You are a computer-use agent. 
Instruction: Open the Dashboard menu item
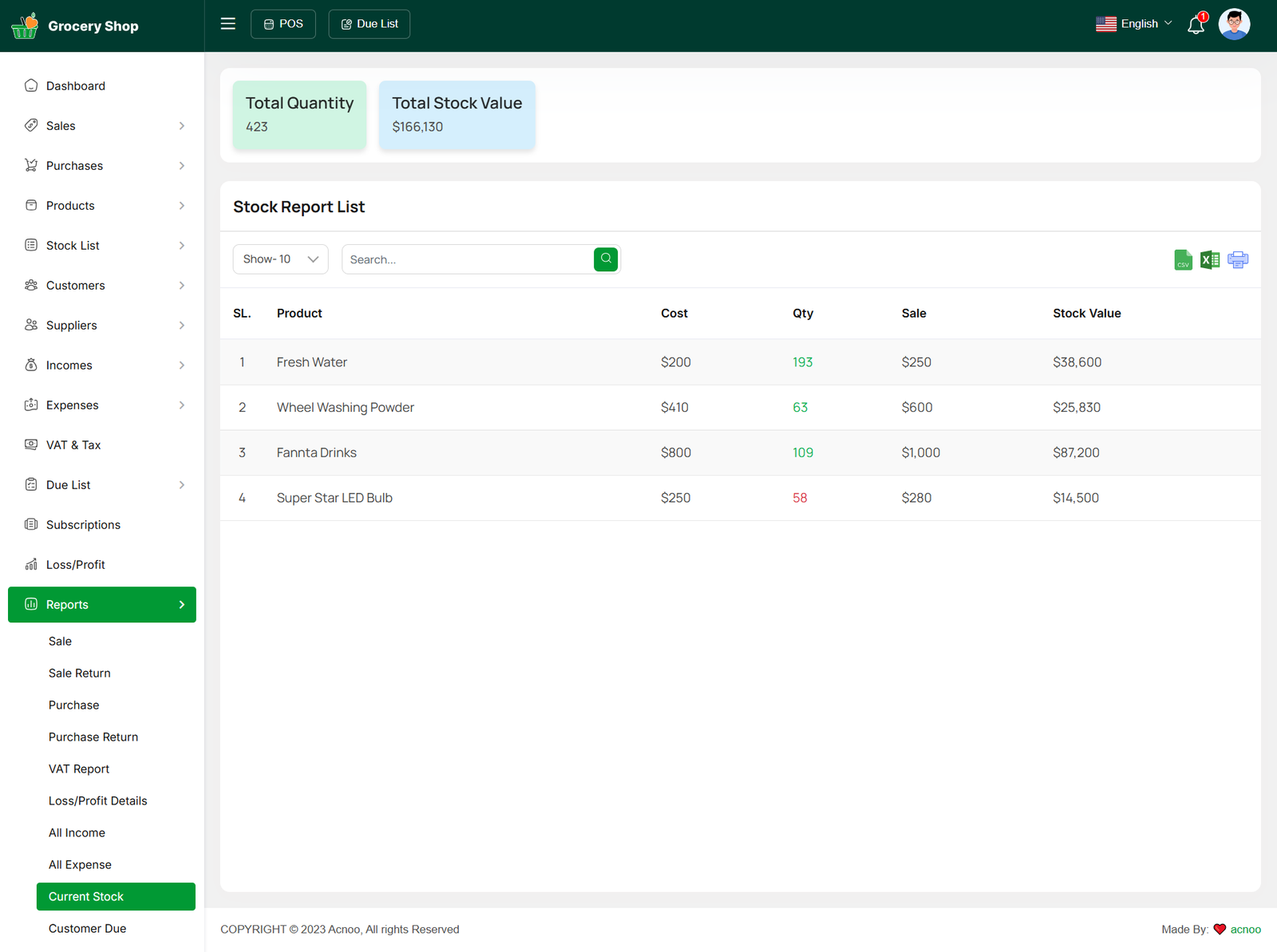tap(76, 86)
